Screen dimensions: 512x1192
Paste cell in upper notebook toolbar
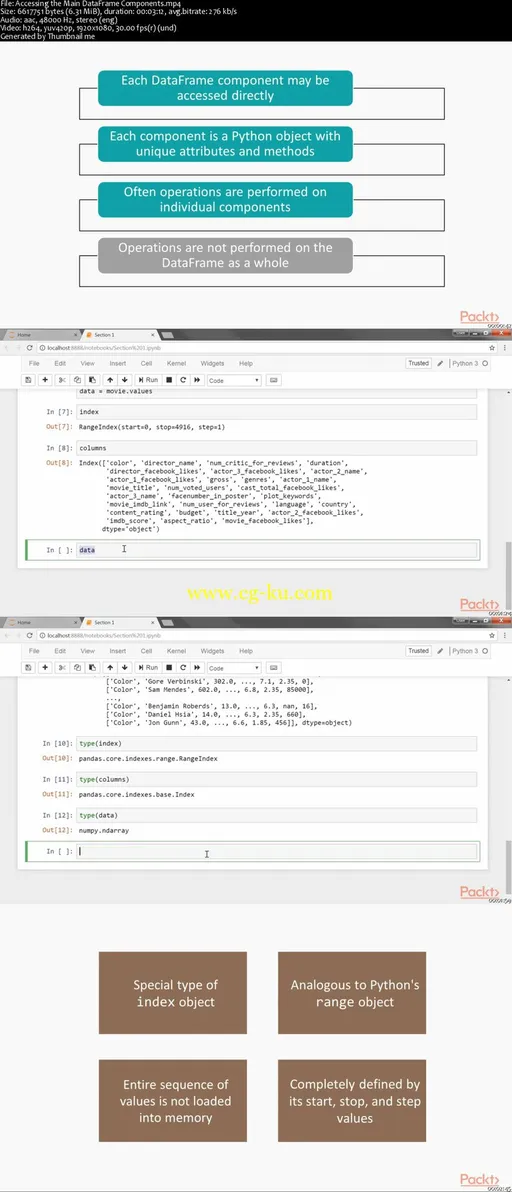click(x=92, y=379)
